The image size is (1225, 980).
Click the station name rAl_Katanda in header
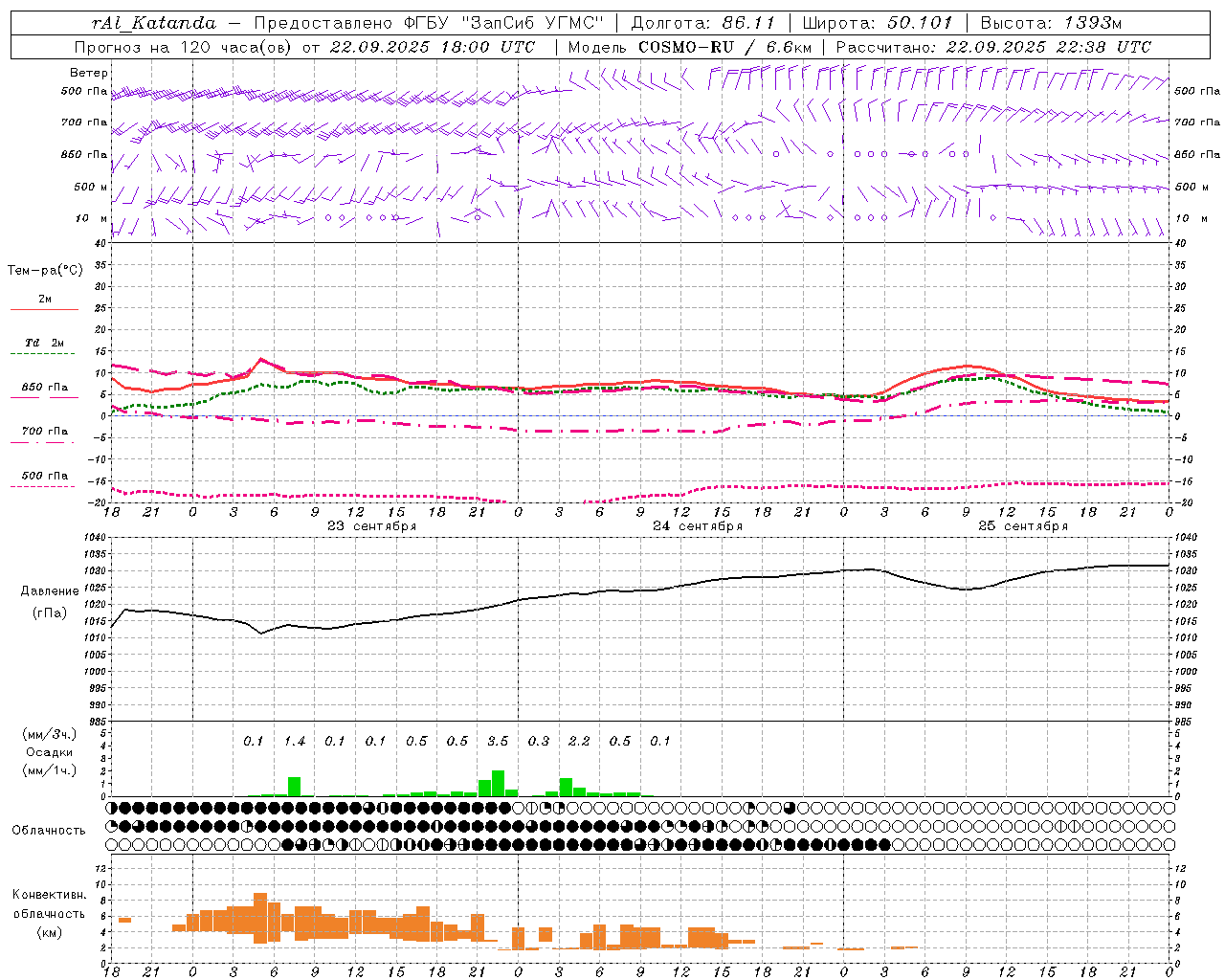pos(155,23)
